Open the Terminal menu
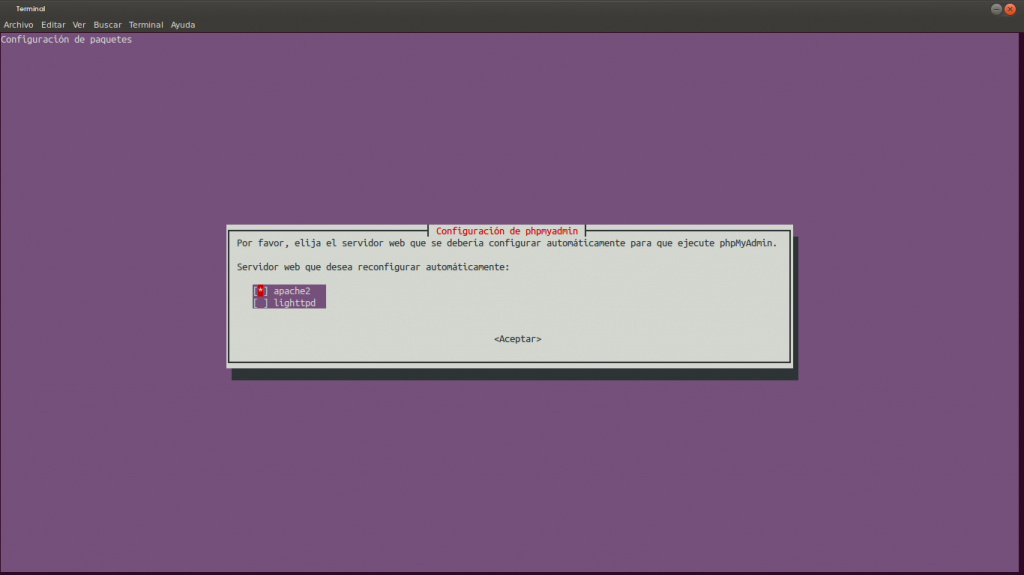The image size is (1024, 575). click(146, 25)
